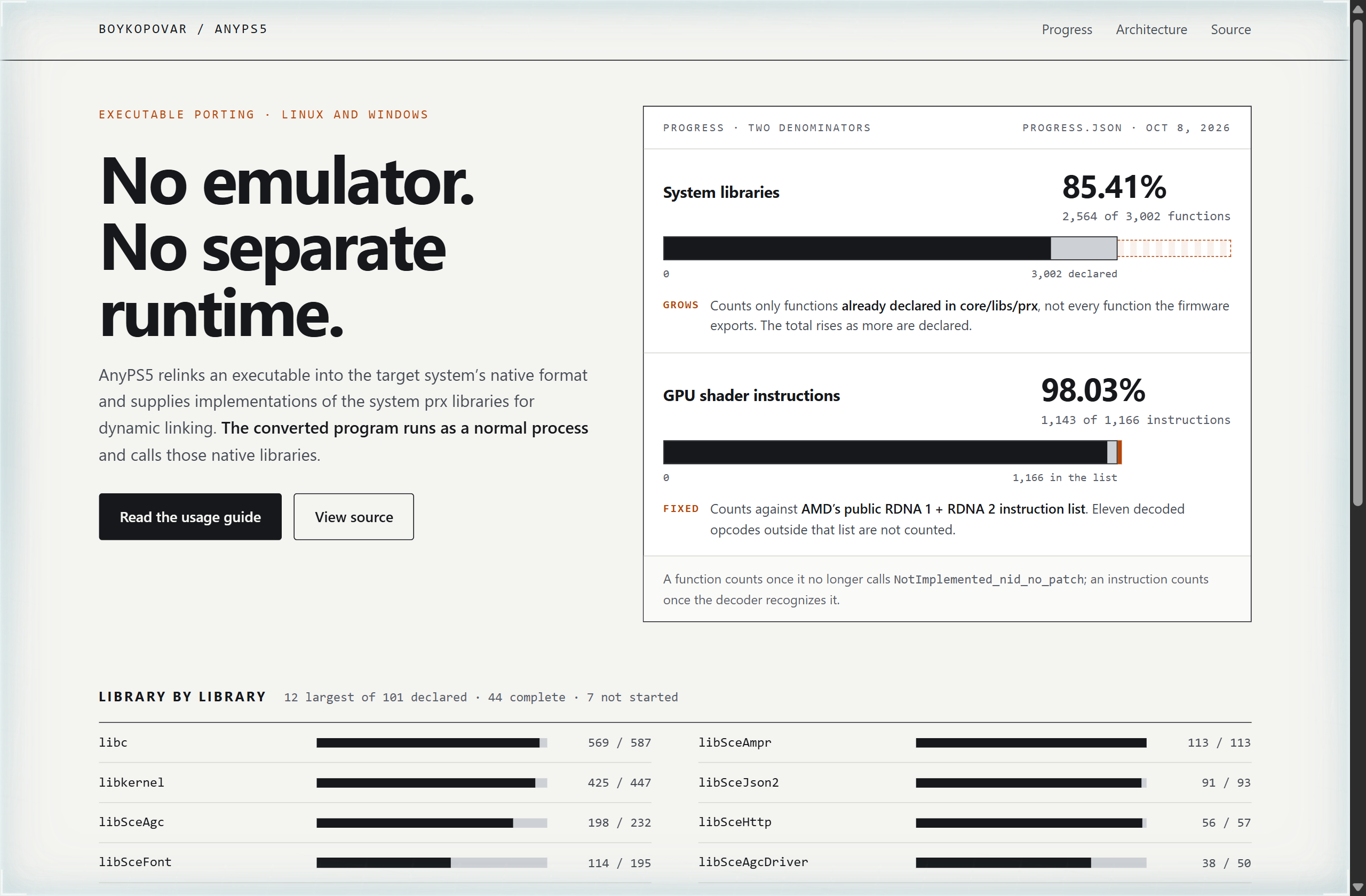
Task: Click the FIXED label
Action: pyautogui.click(x=681, y=508)
